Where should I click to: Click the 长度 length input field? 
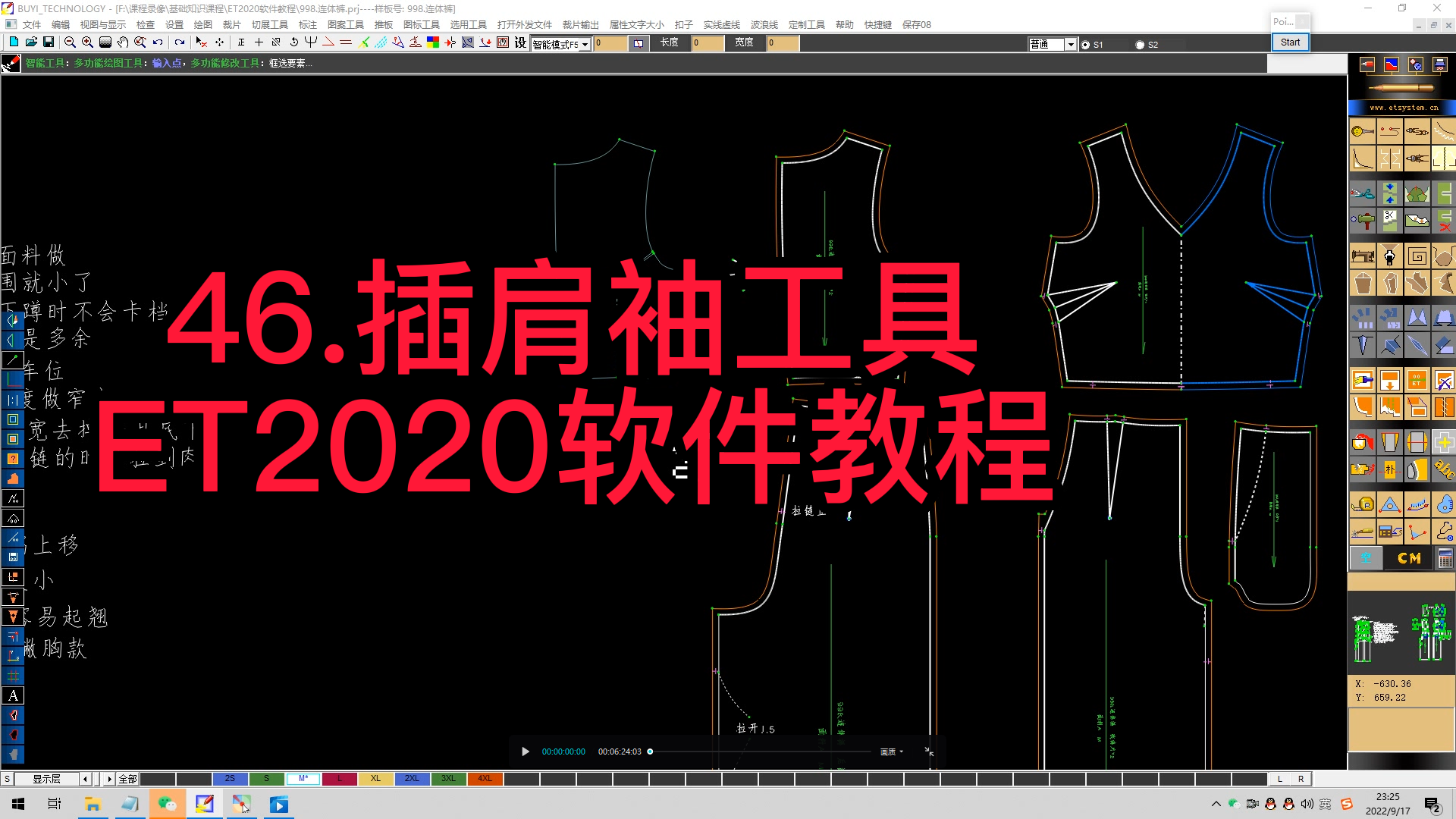[x=707, y=43]
